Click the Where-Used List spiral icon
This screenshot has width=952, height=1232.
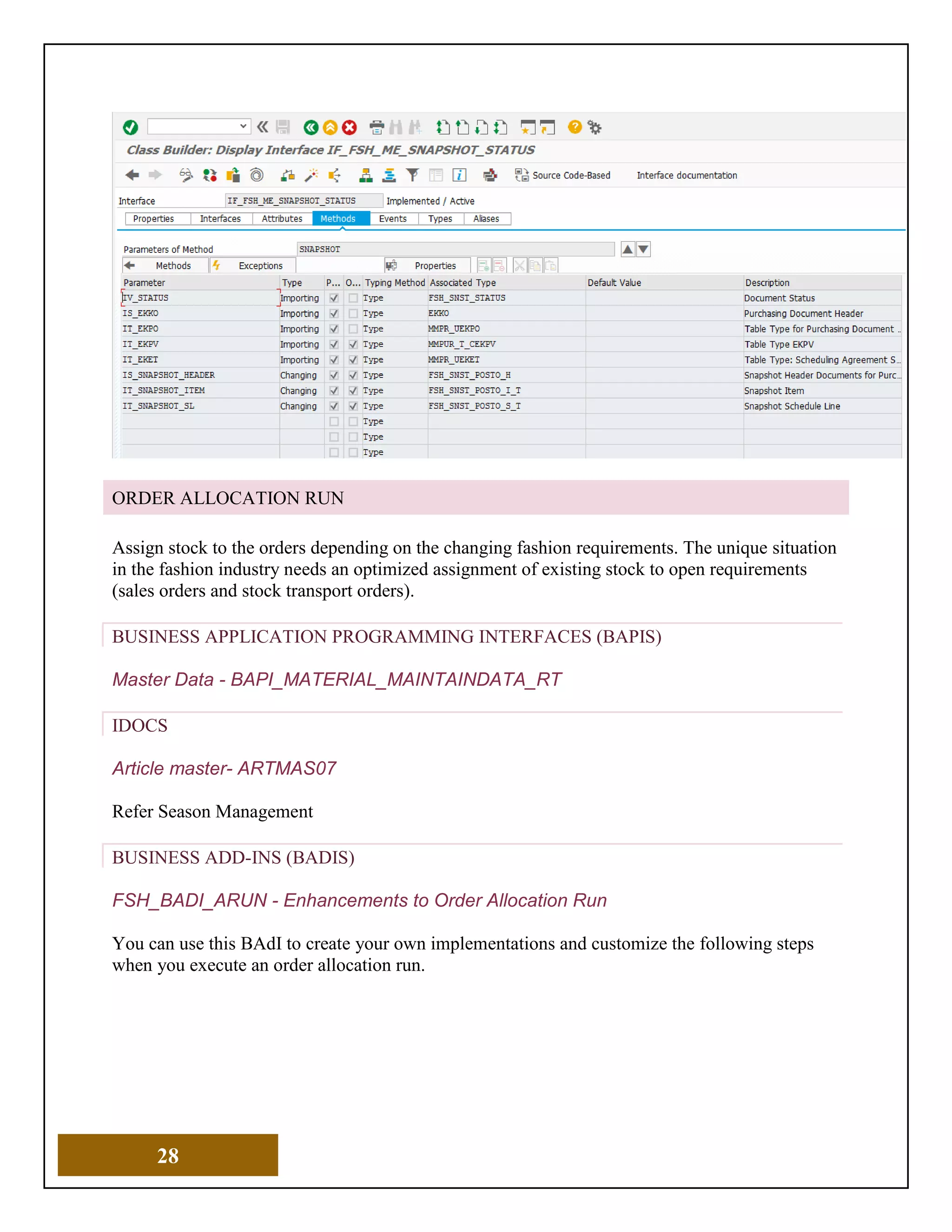257,175
